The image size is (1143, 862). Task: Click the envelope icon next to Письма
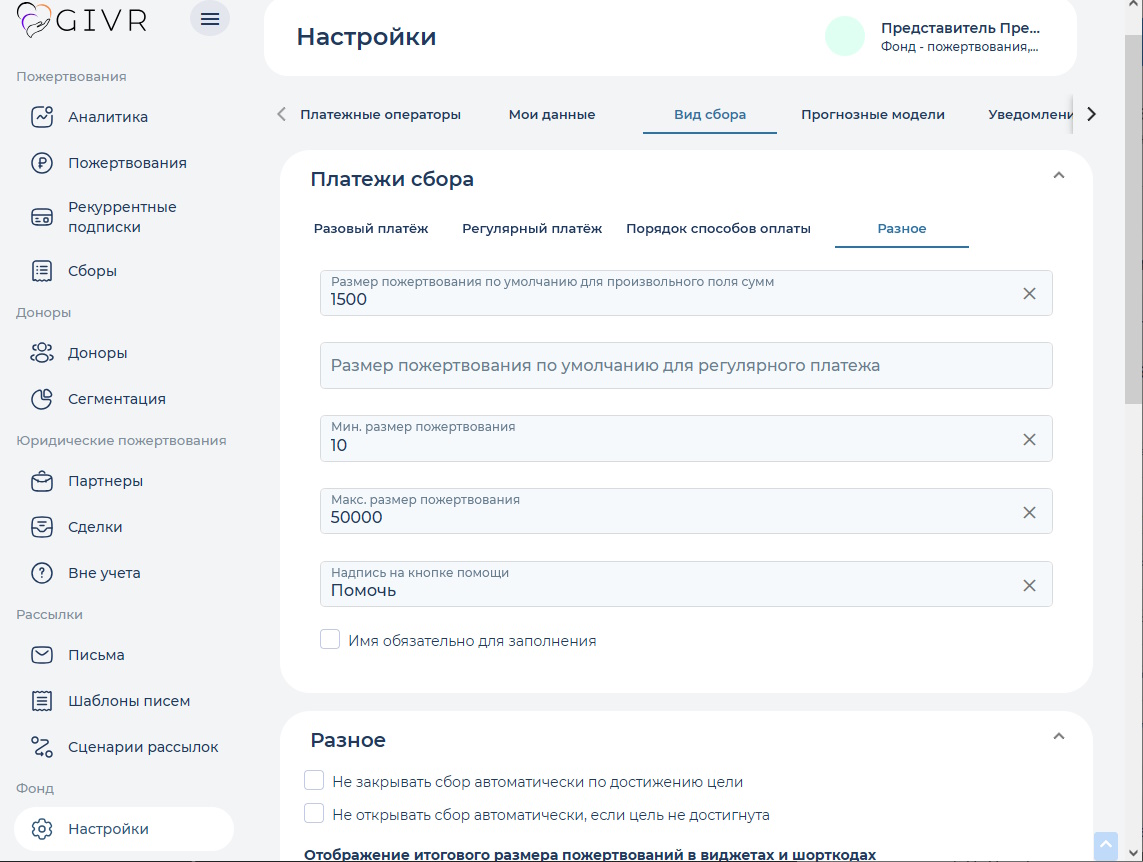42,654
